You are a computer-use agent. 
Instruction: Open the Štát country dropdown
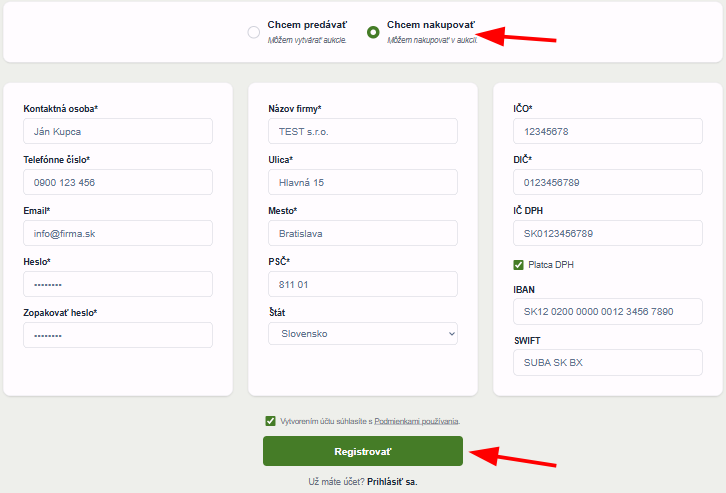pyautogui.click(x=362, y=334)
